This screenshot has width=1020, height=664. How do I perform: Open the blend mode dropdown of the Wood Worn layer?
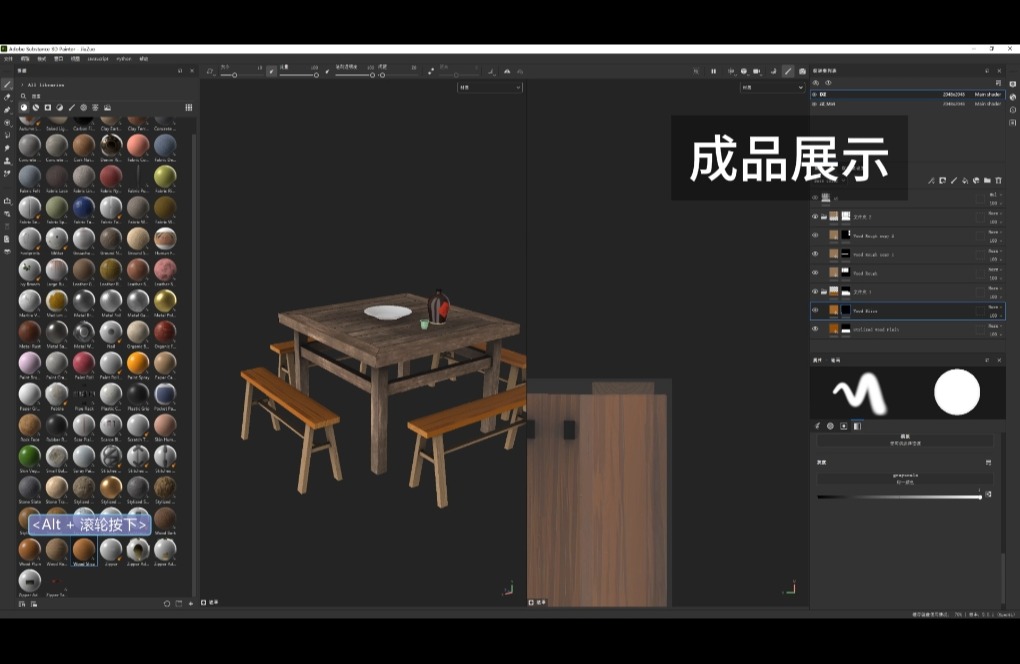click(992, 307)
